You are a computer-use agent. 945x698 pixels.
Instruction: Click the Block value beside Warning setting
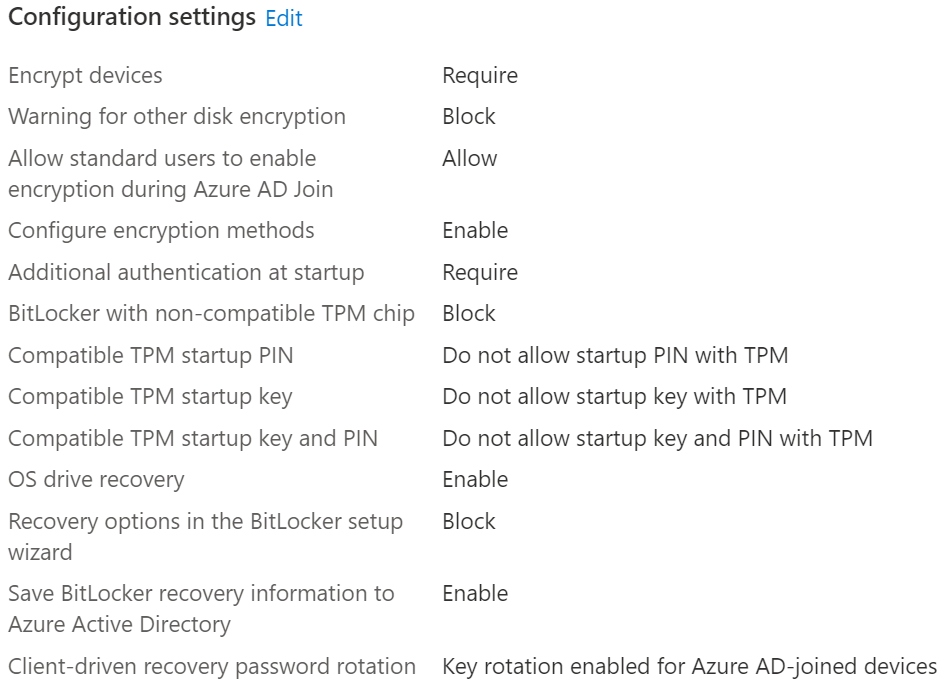[x=469, y=117]
